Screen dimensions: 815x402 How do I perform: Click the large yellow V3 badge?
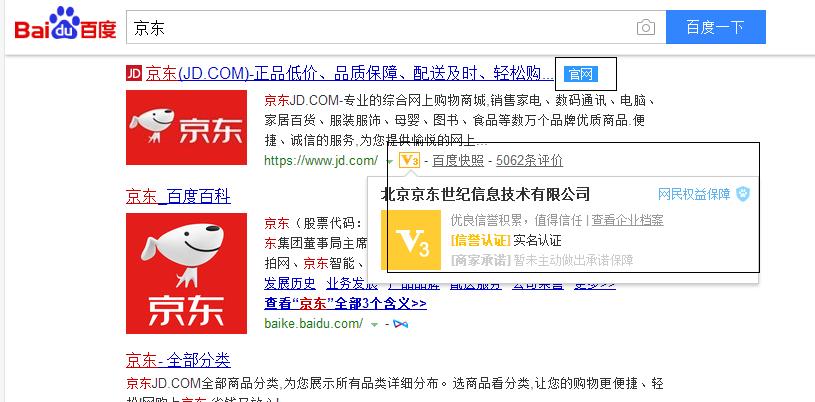point(411,240)
